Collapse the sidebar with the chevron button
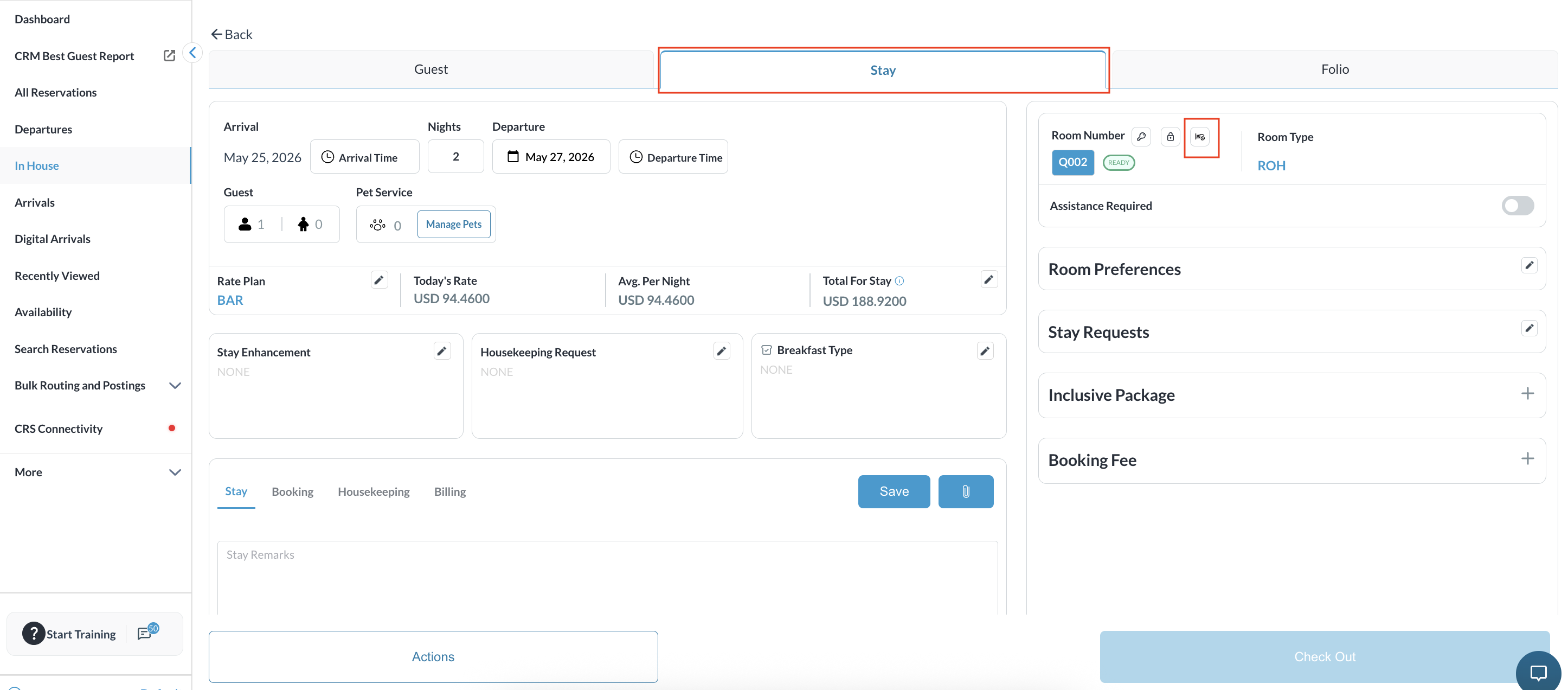Viewport: 1568px width, 690px height. click(x=192, y=53)
